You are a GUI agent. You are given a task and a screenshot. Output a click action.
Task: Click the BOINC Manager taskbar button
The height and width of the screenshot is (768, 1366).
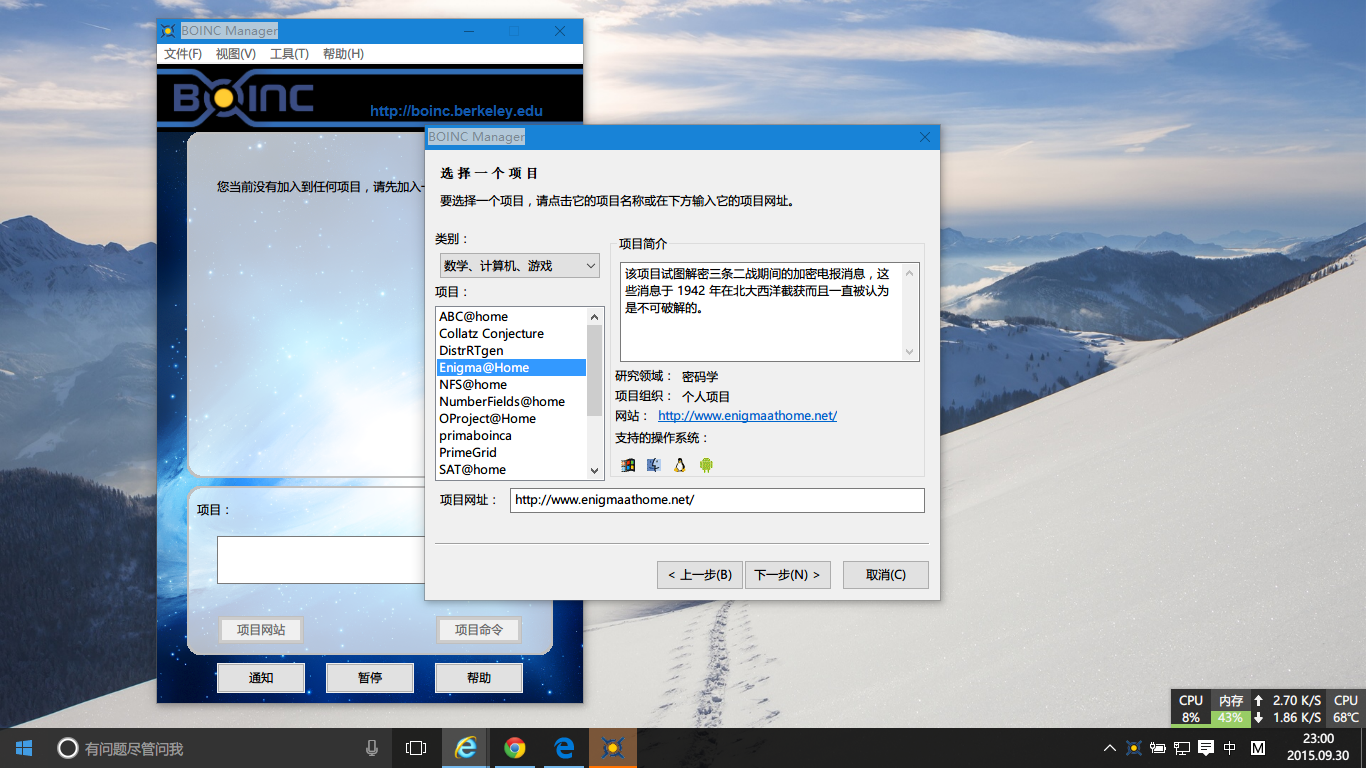coord(613,748)
